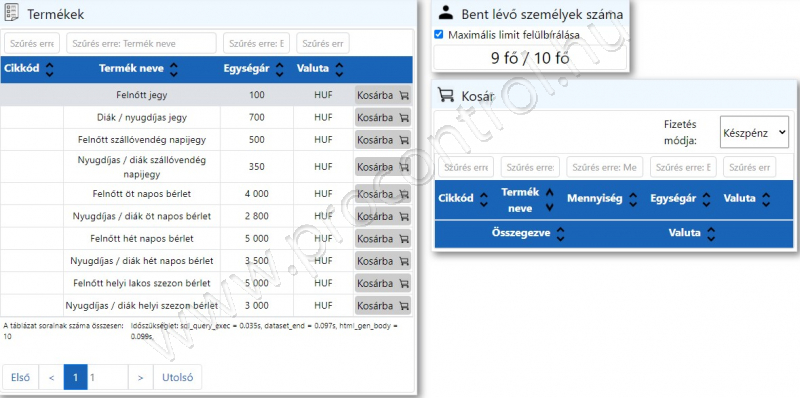800x398 pixels.
Task: Click HUF in the Felnőtt jegy row
Action: click(x=323, y=95)
